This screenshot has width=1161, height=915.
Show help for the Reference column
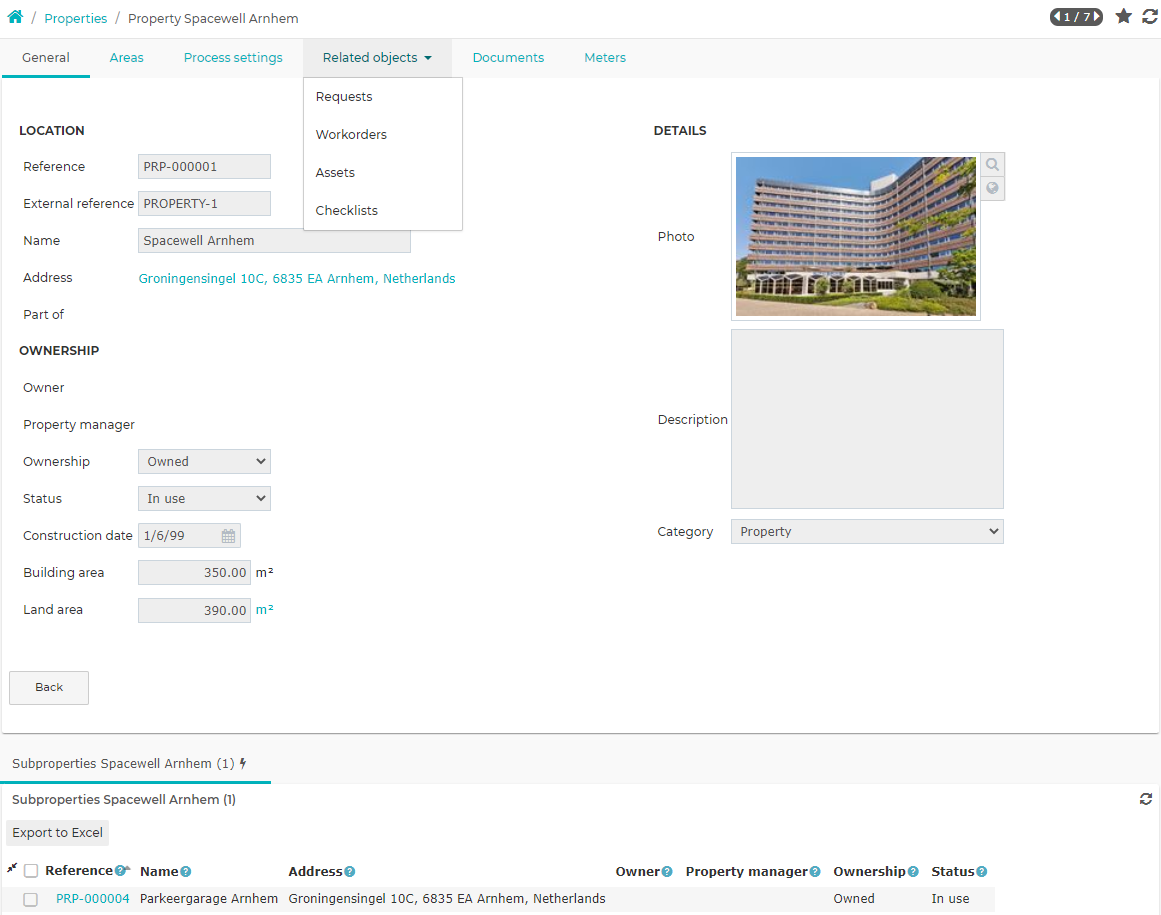120,871
